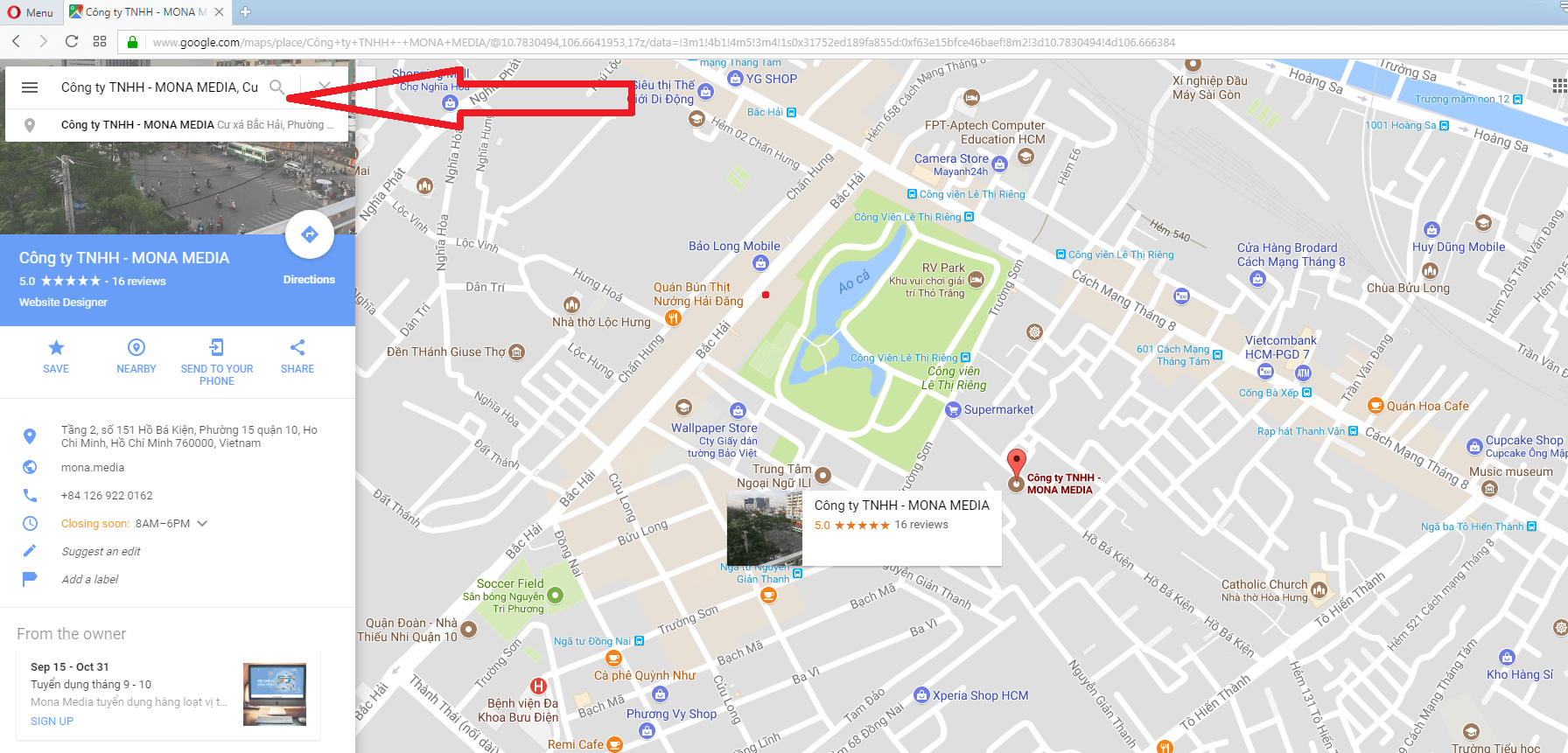Click Vietcombank HCM-PGD 7 ATM marker
1568x753 pixels.
click(1303, 373)
